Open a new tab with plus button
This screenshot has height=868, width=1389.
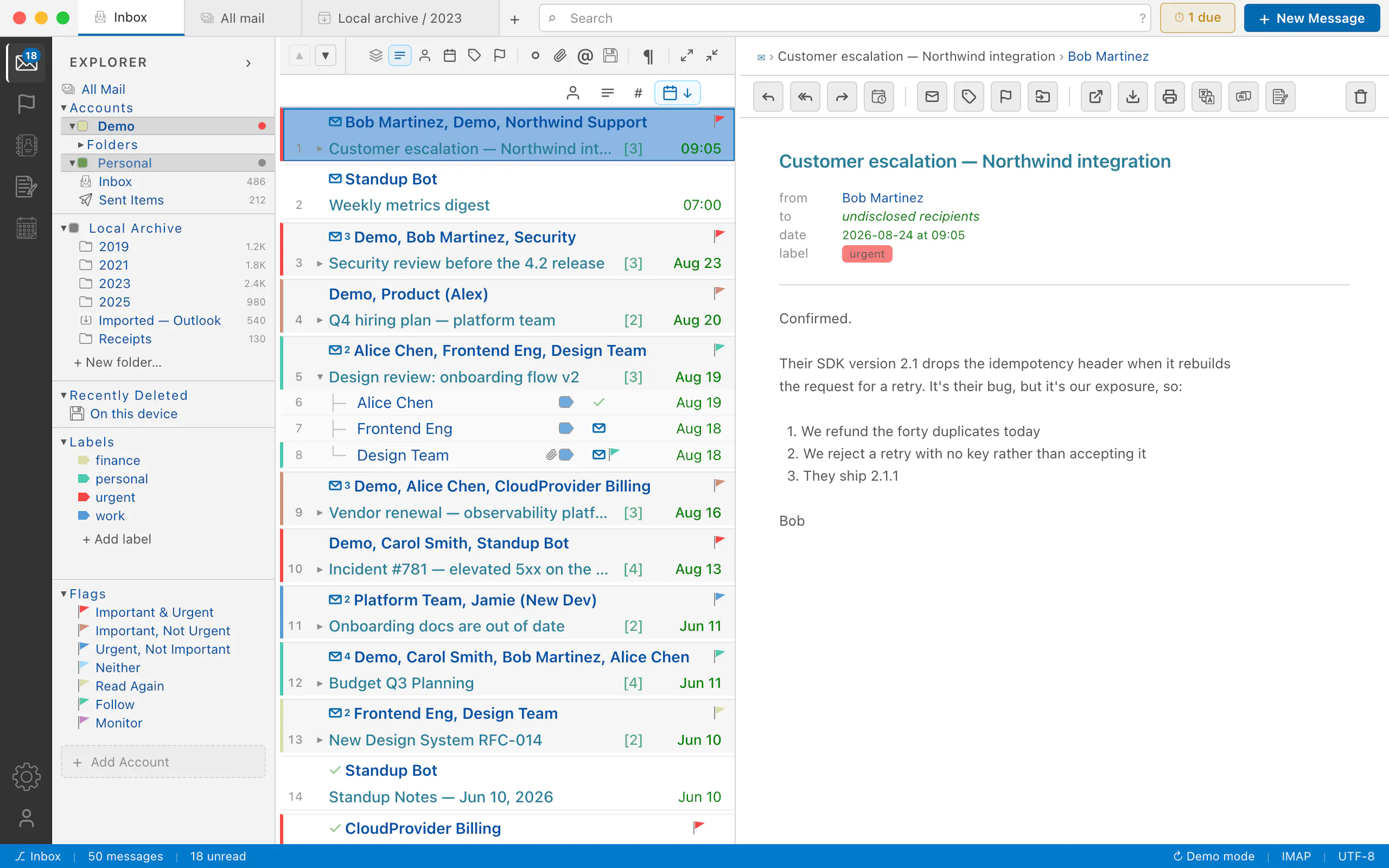tap(514, 19)
